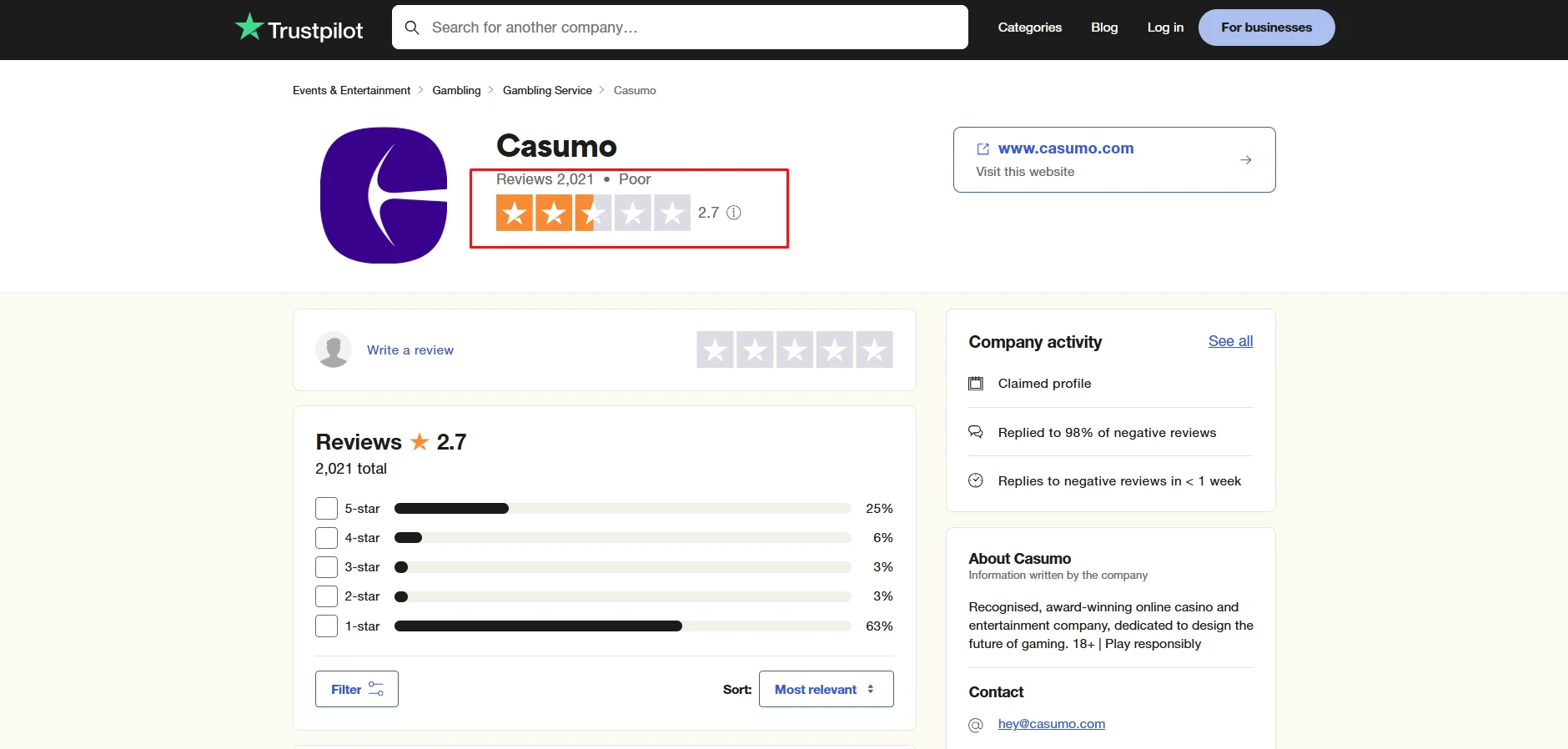Screen dimensions: 1568x749
Task: Click the For businesses button
Action: 1266,28
